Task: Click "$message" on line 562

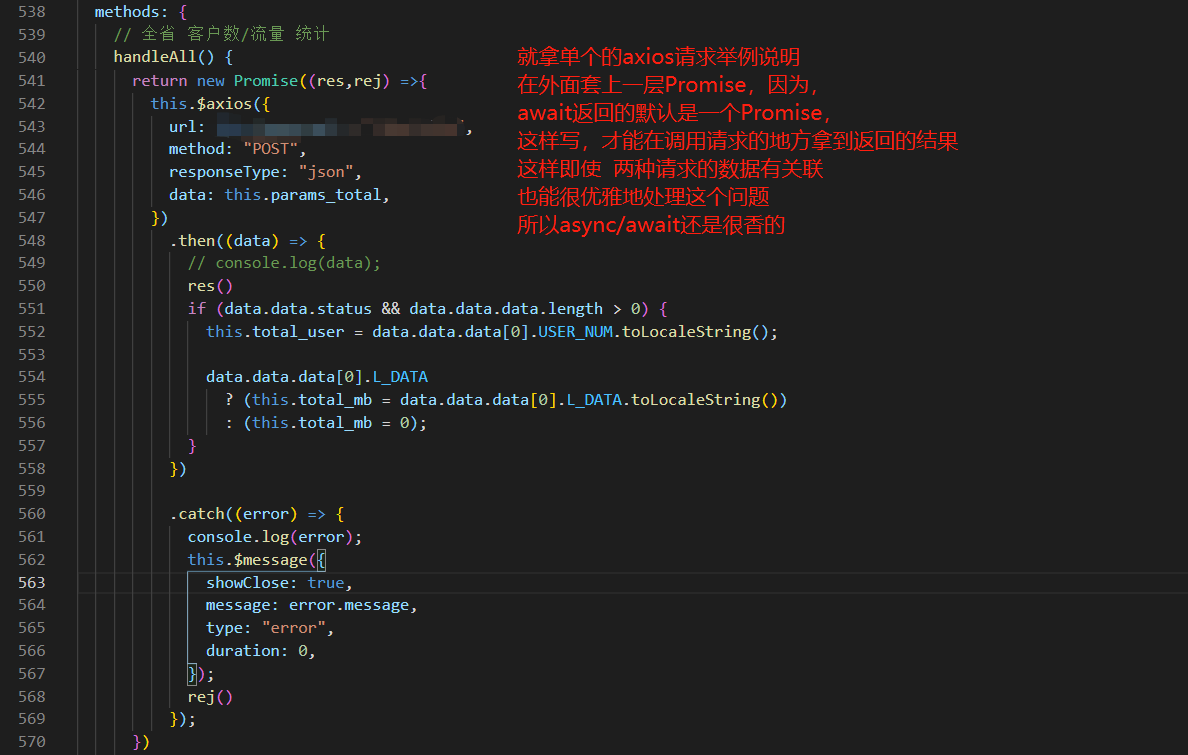Action: 270,559
